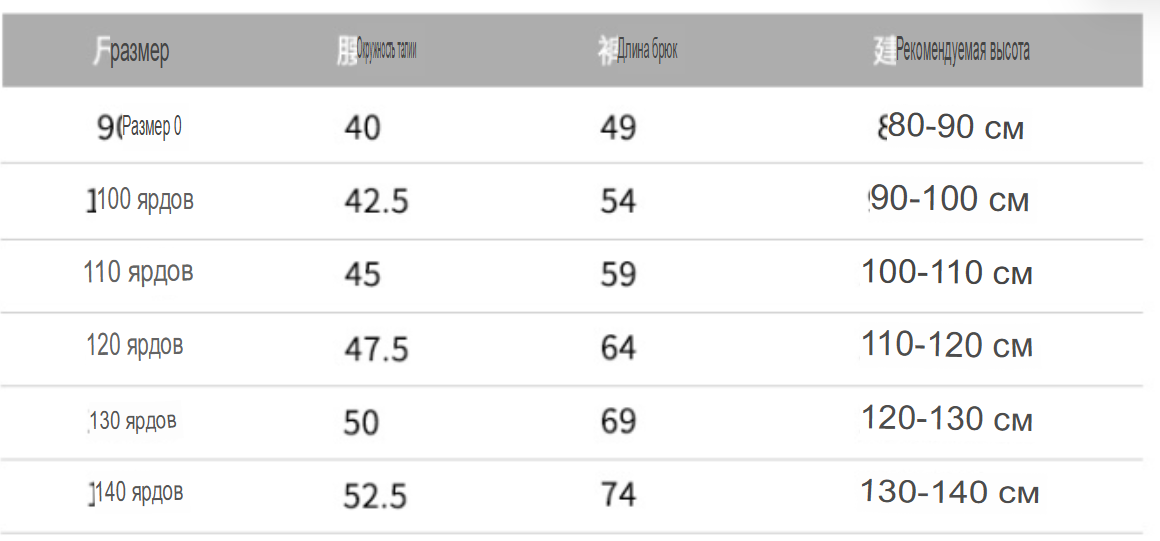The height and width of the screenshot is (541, 1160).
Task: Select the '100 ярдов' size row
Action: 146,200
